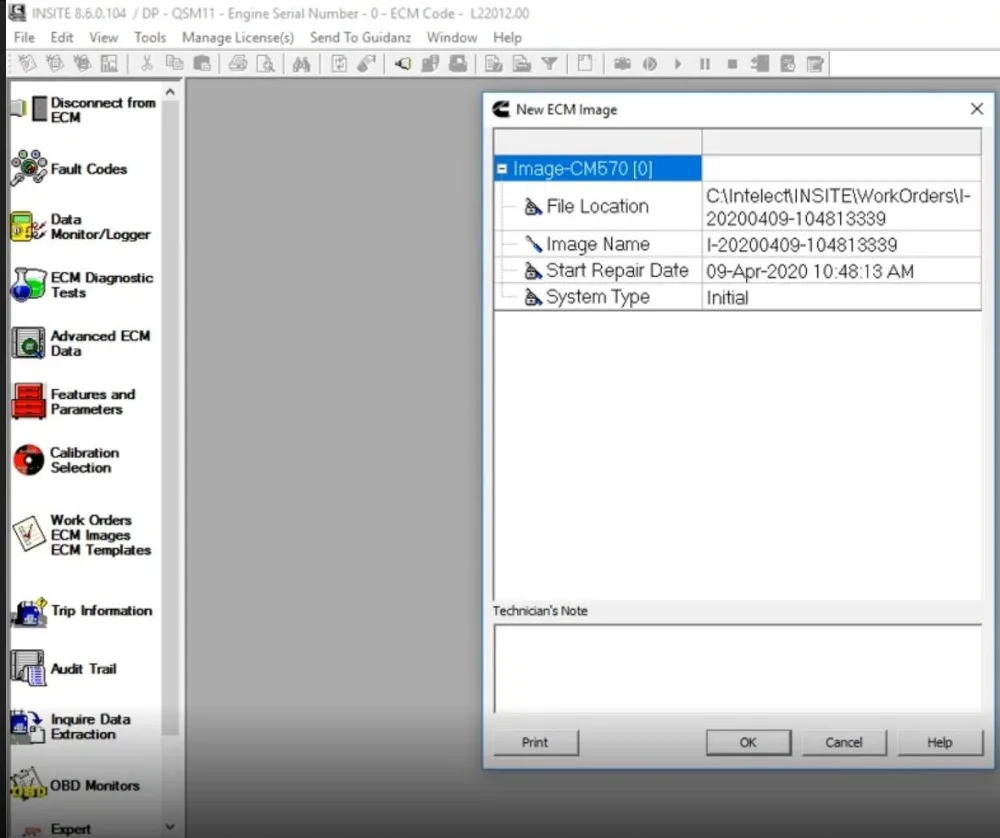
Task: Confirm with the OK button
Action: [748, 742]
